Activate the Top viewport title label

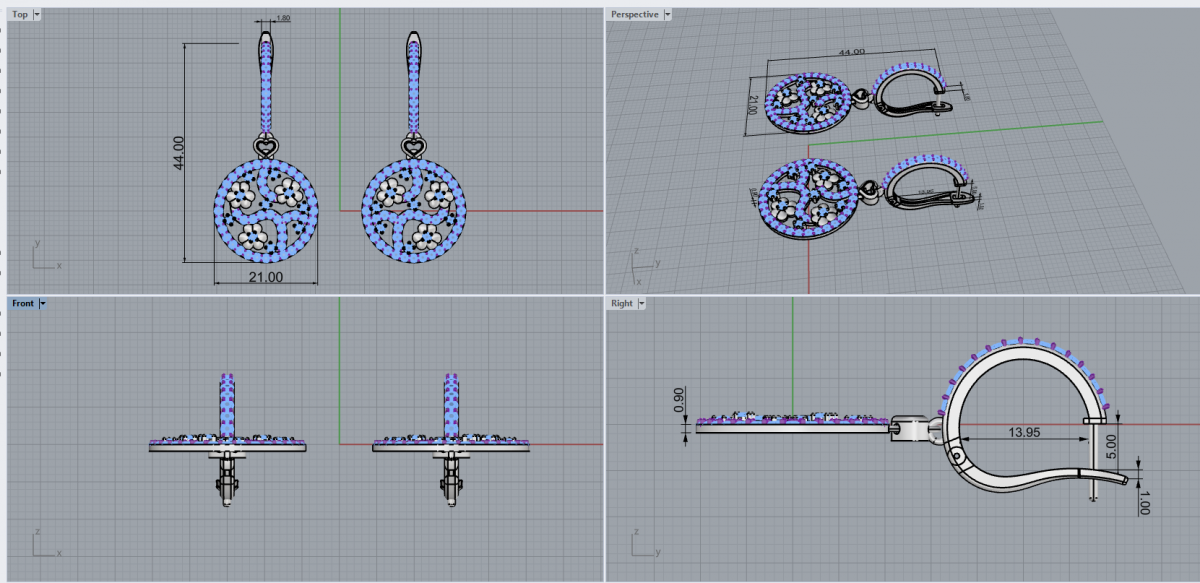20,15
